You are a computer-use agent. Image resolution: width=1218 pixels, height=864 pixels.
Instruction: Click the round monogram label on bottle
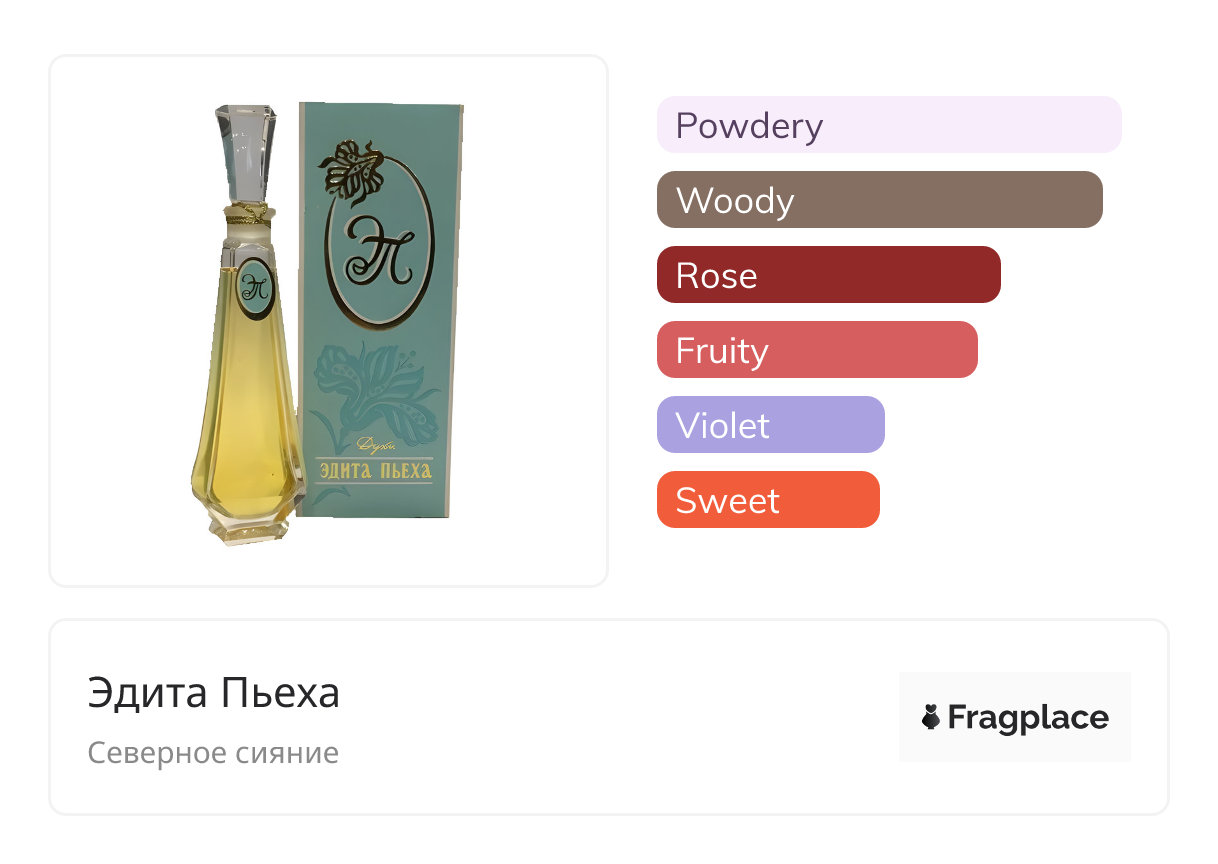pos(254,285)
